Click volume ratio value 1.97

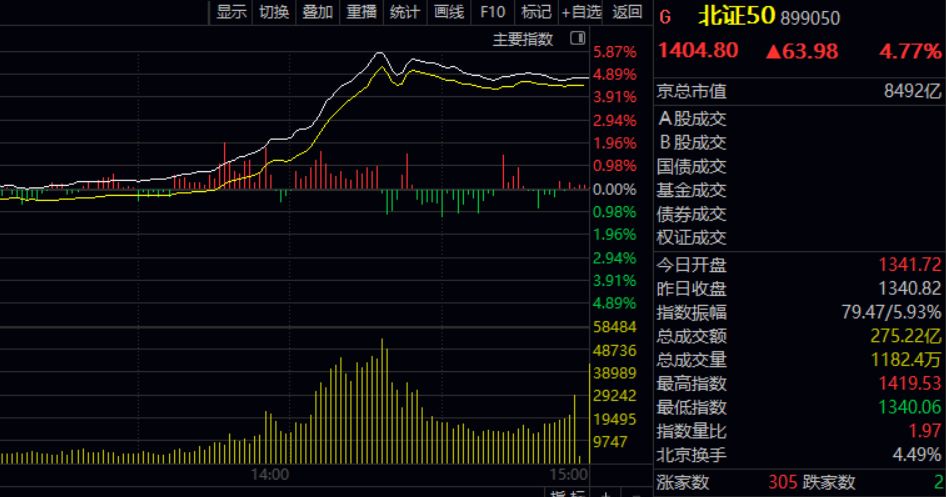pos(925,431)
